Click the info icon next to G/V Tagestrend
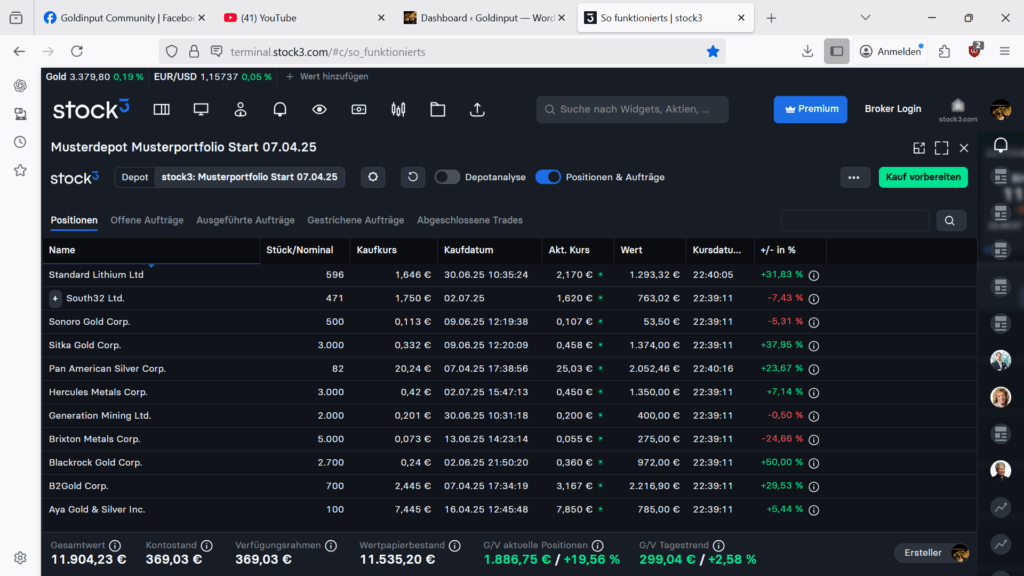 click(718, 545)
